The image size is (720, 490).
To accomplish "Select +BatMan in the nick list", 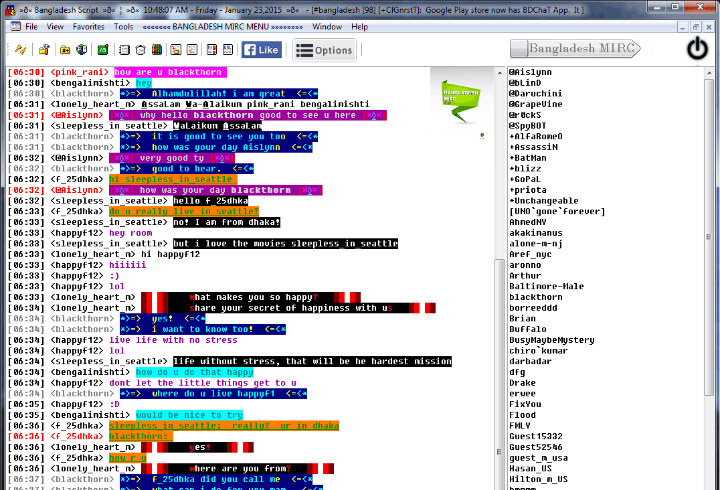I will pyautogui.click(x=528, y=158).
